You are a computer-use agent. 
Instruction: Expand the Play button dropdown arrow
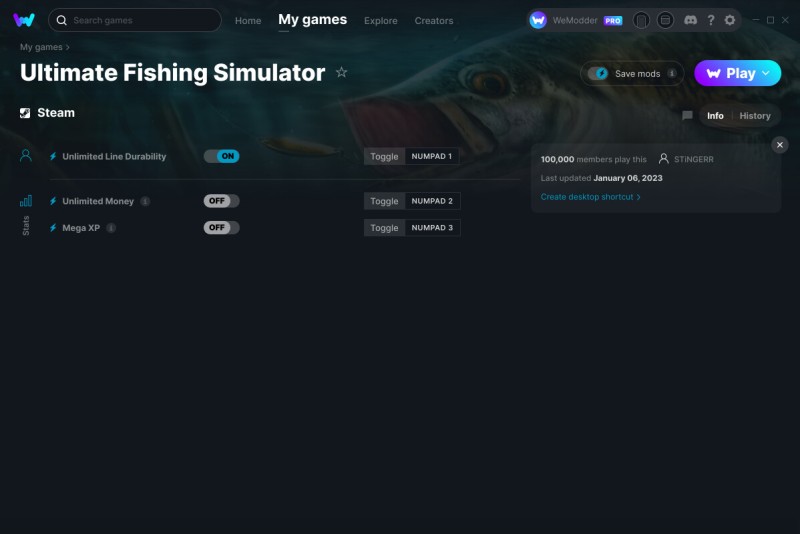766,73
